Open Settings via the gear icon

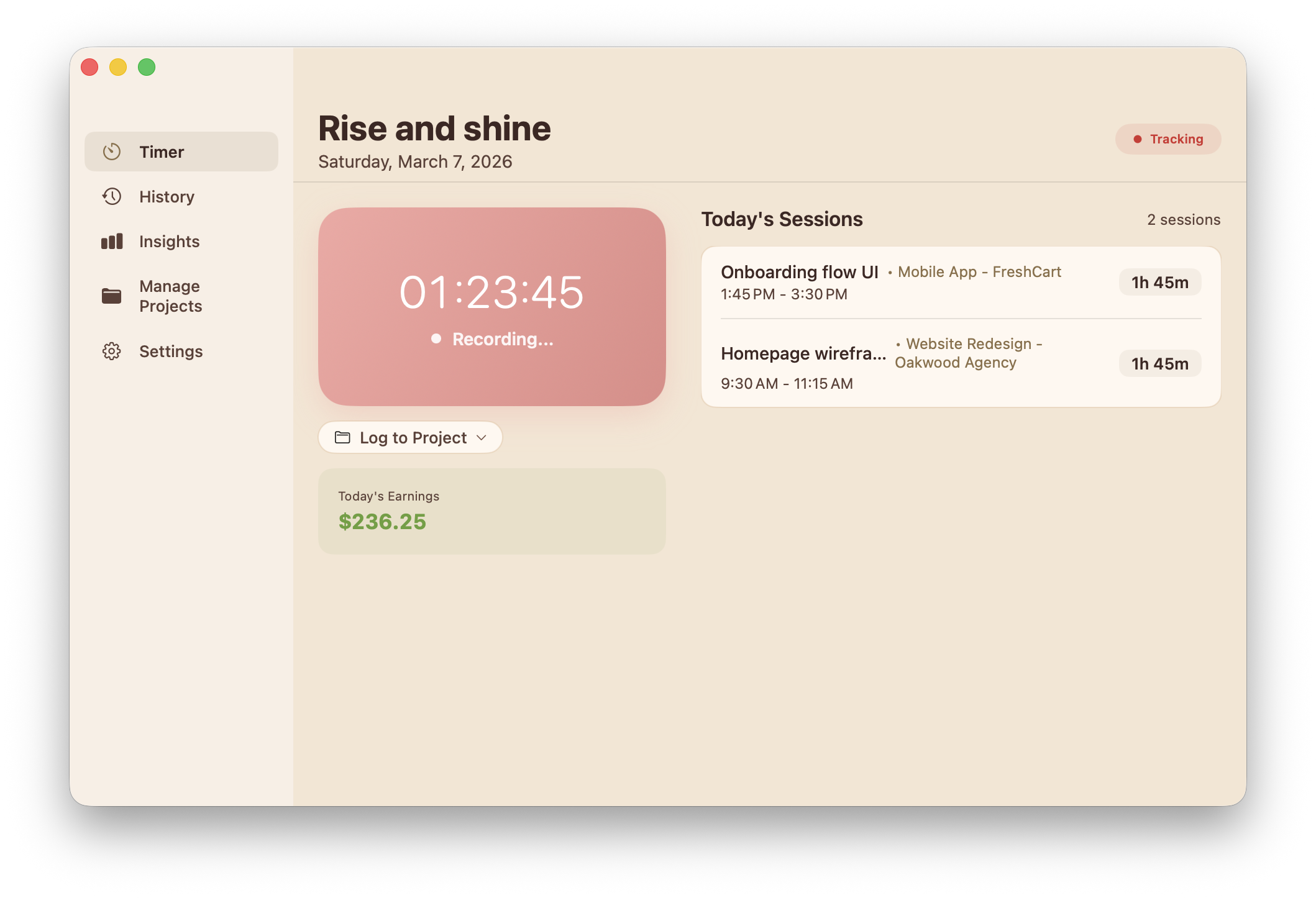pos(112,351)
